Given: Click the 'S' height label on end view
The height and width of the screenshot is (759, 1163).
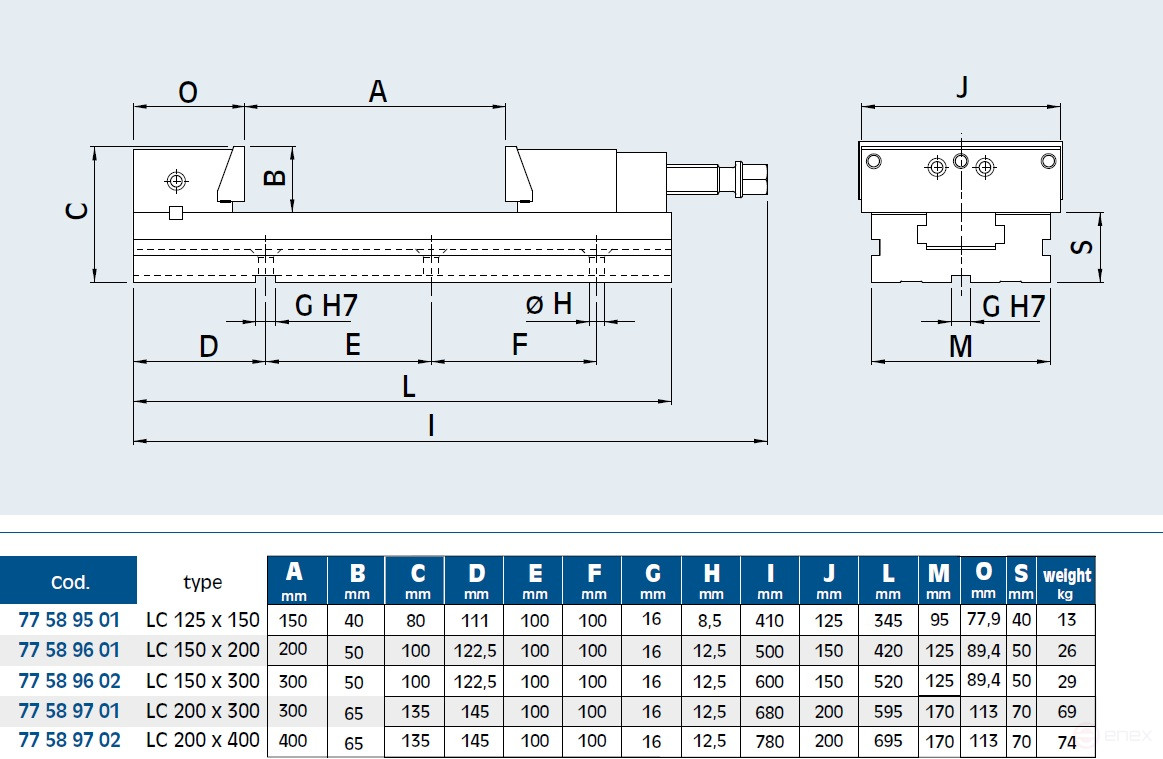Looking at the screenshot, I should click(x=1081, y=246).
